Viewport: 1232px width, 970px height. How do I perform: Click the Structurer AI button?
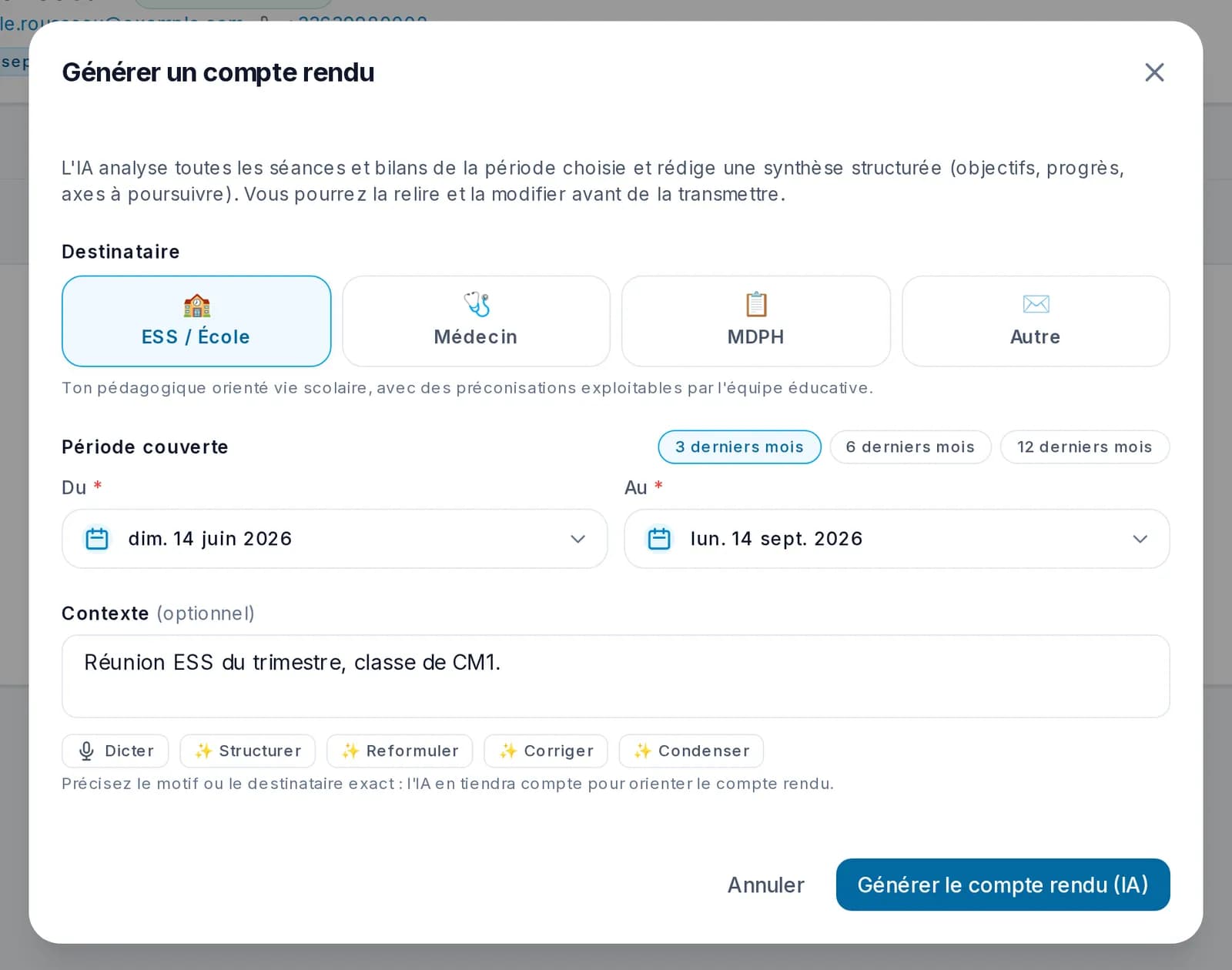tap(248, 751)
